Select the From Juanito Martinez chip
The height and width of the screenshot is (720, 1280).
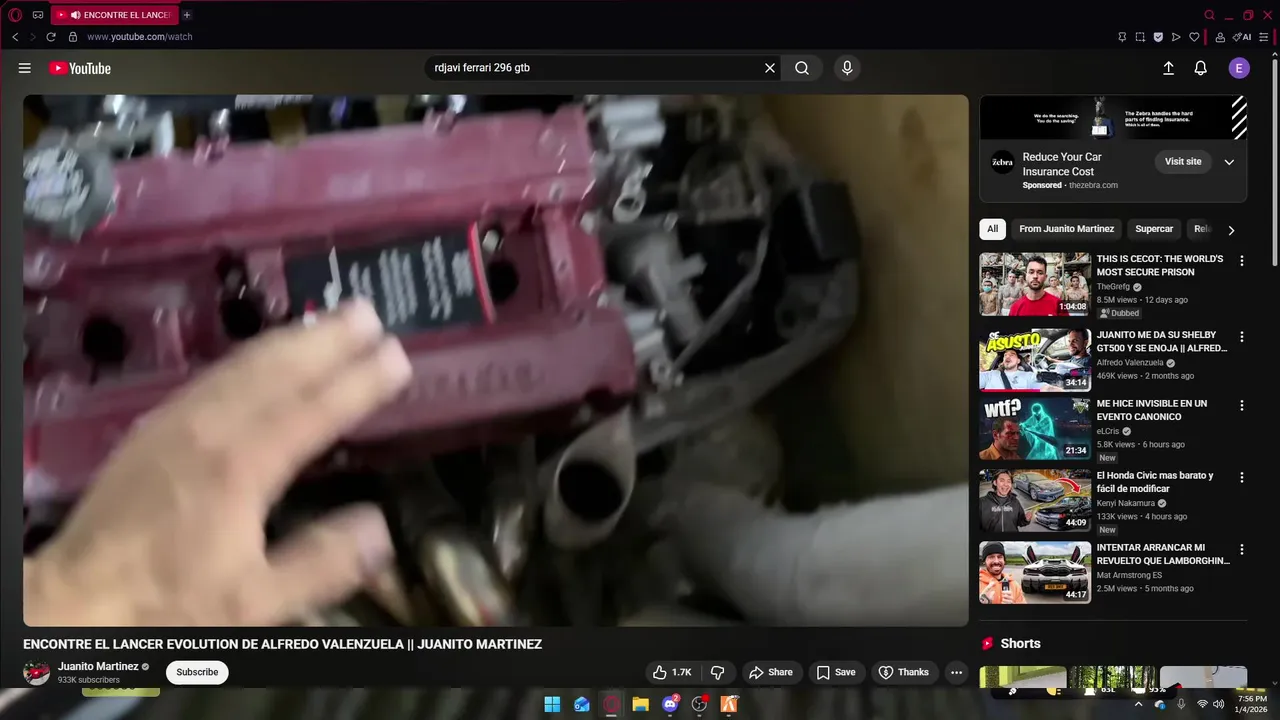tap(1066, 229)
